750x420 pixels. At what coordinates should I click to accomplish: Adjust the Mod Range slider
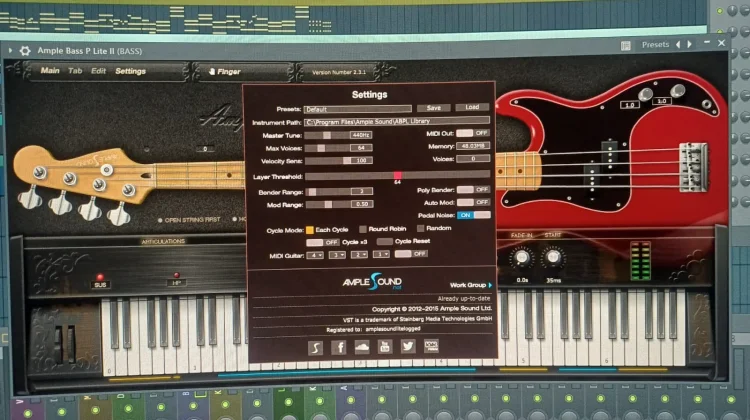[x=328, y=204]
